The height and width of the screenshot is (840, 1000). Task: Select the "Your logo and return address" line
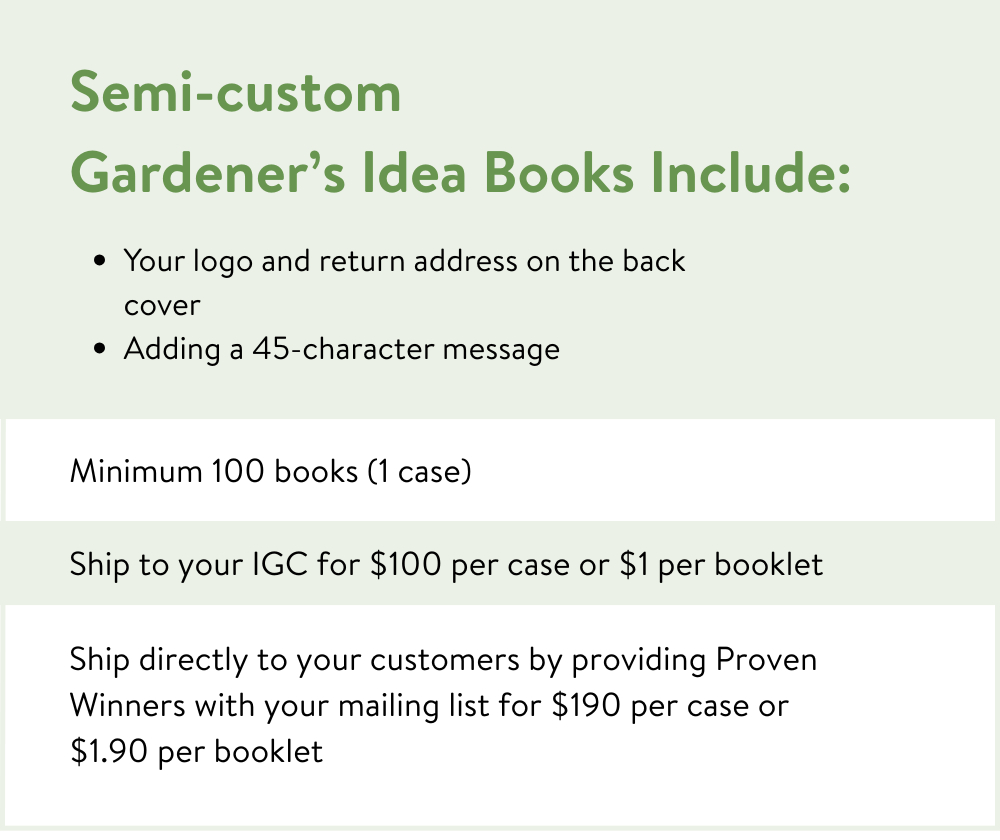[x=404, y=262]
